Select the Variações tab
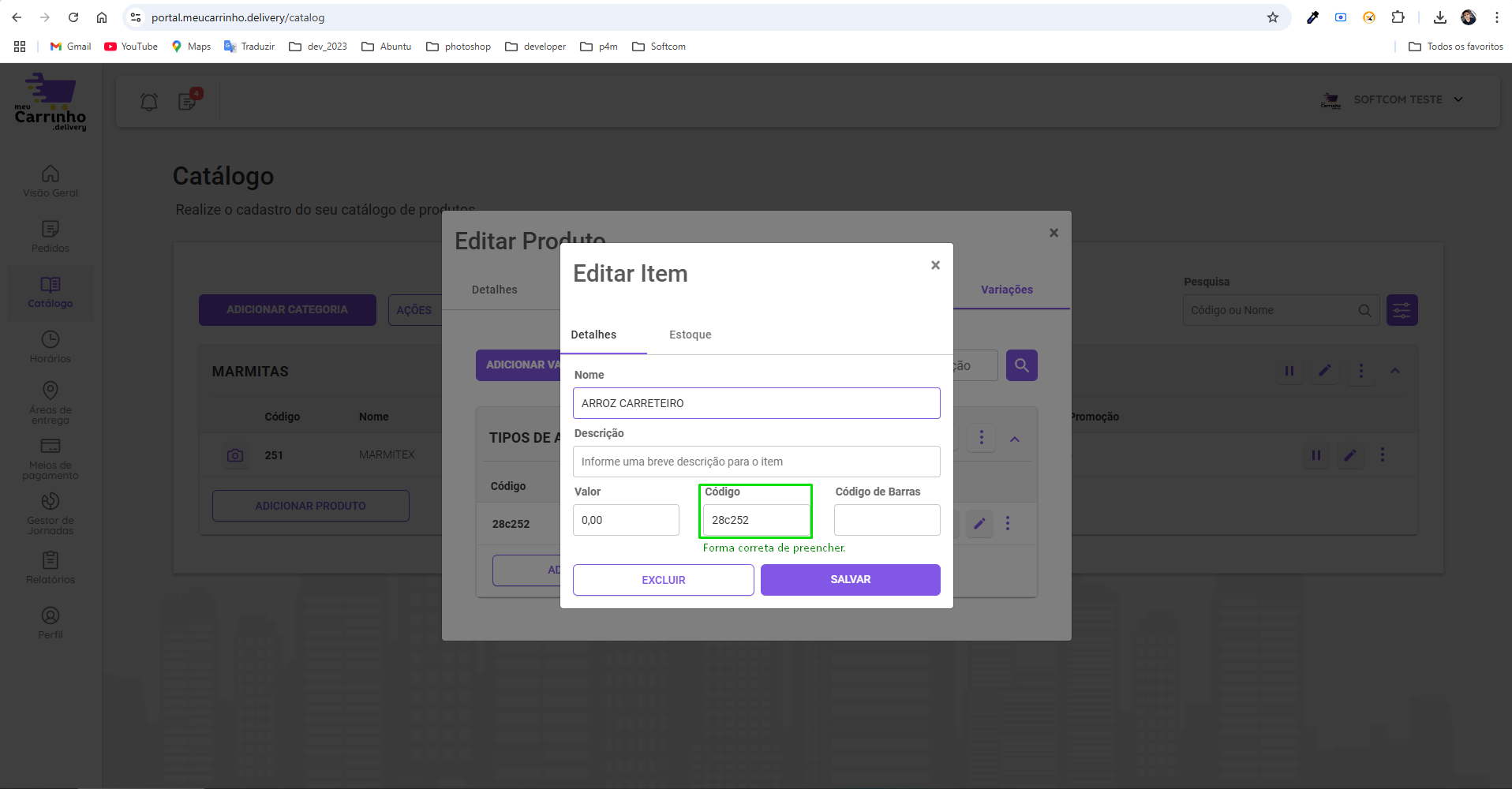1512x789 pixels. (1006, 290)
